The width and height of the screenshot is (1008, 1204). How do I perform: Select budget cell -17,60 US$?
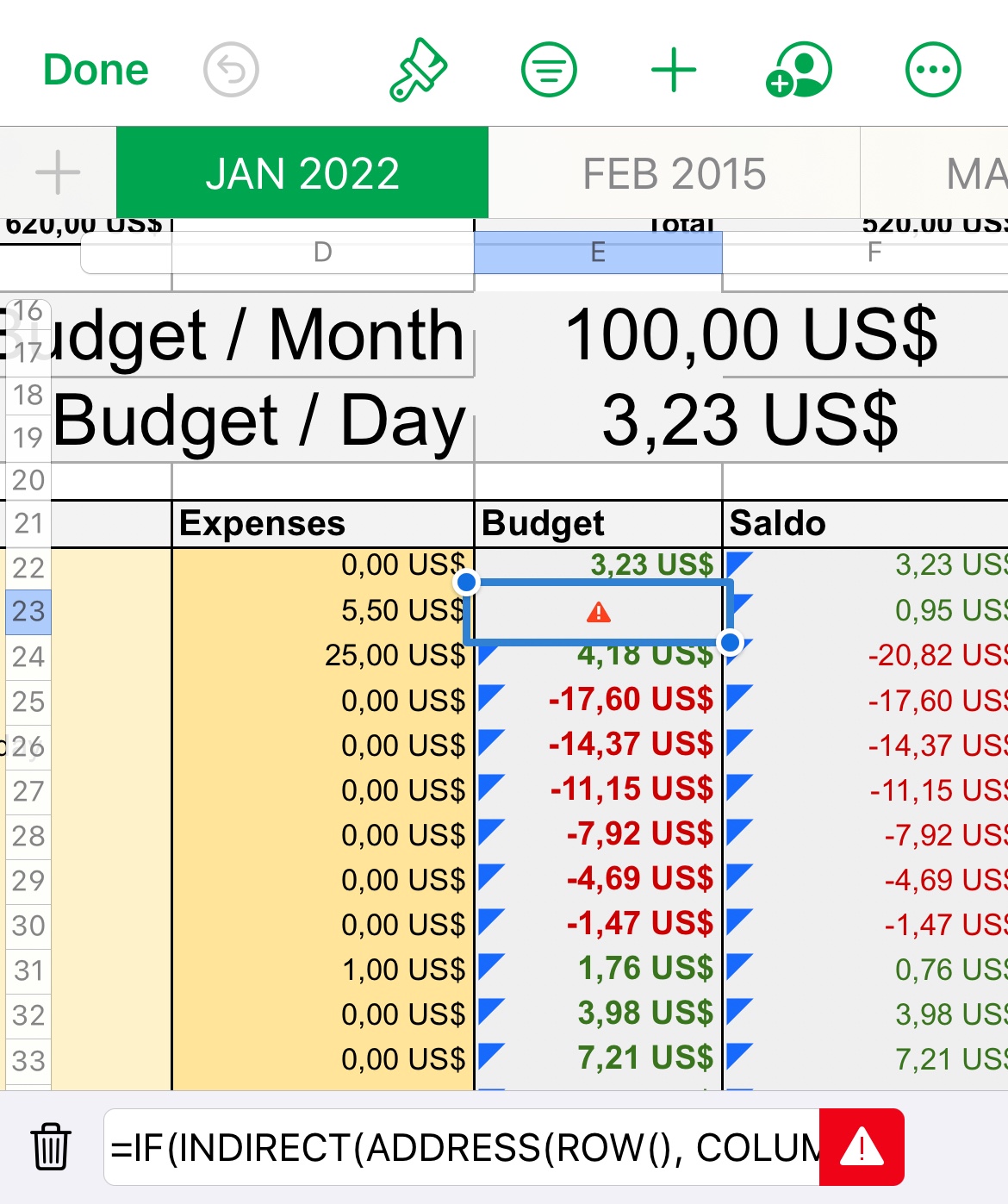[598, 701]
